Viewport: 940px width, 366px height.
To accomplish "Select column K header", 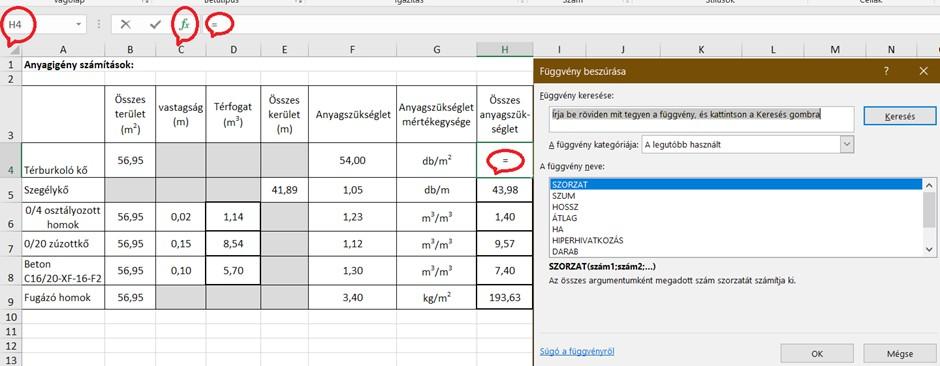I will click(x=701, y=50).
